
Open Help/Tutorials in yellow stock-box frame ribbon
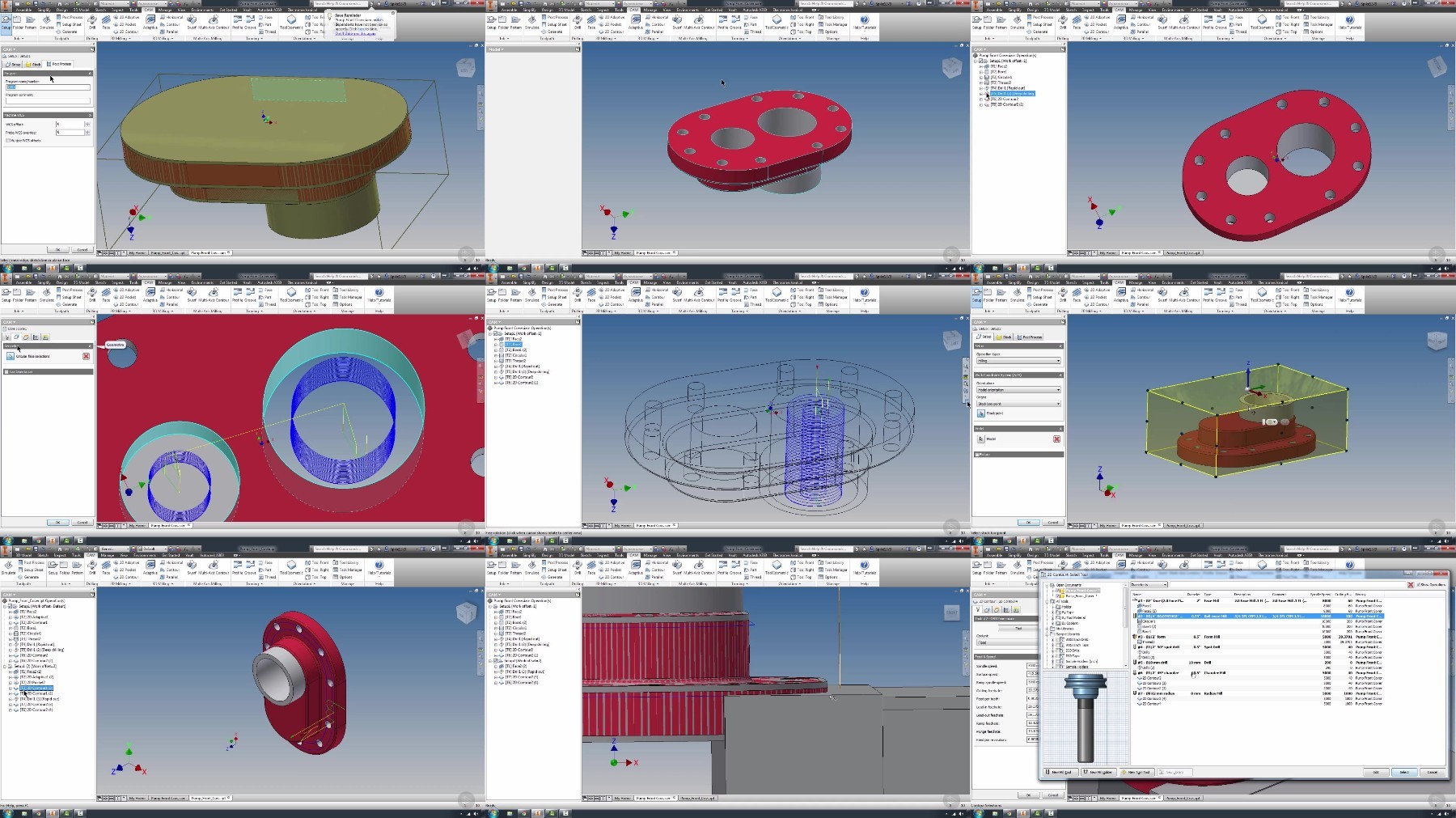pos(1349,295)
